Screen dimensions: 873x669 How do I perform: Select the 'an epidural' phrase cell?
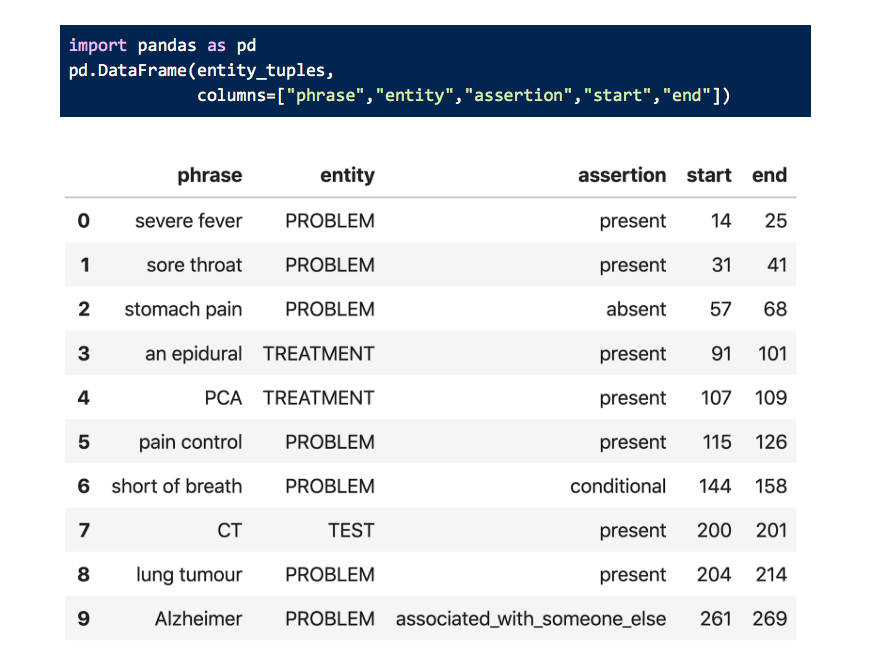click(x=193, y=353)
